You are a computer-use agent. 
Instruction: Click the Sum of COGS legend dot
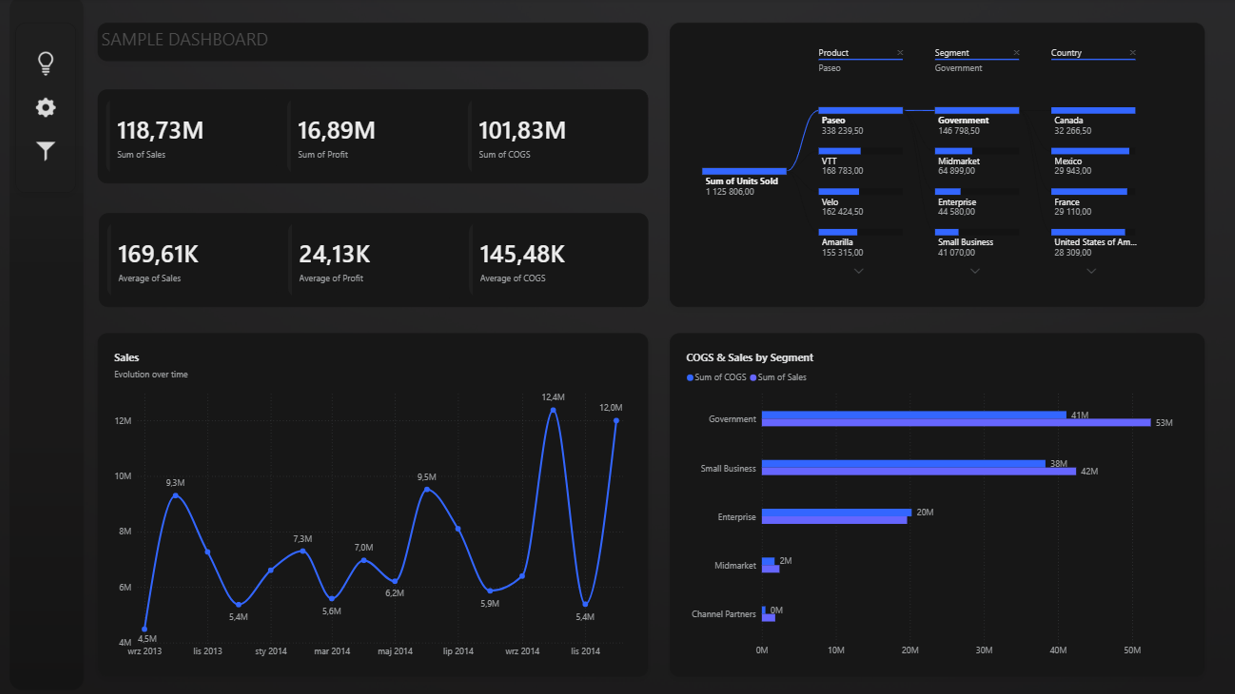click(x=690, y=378)
